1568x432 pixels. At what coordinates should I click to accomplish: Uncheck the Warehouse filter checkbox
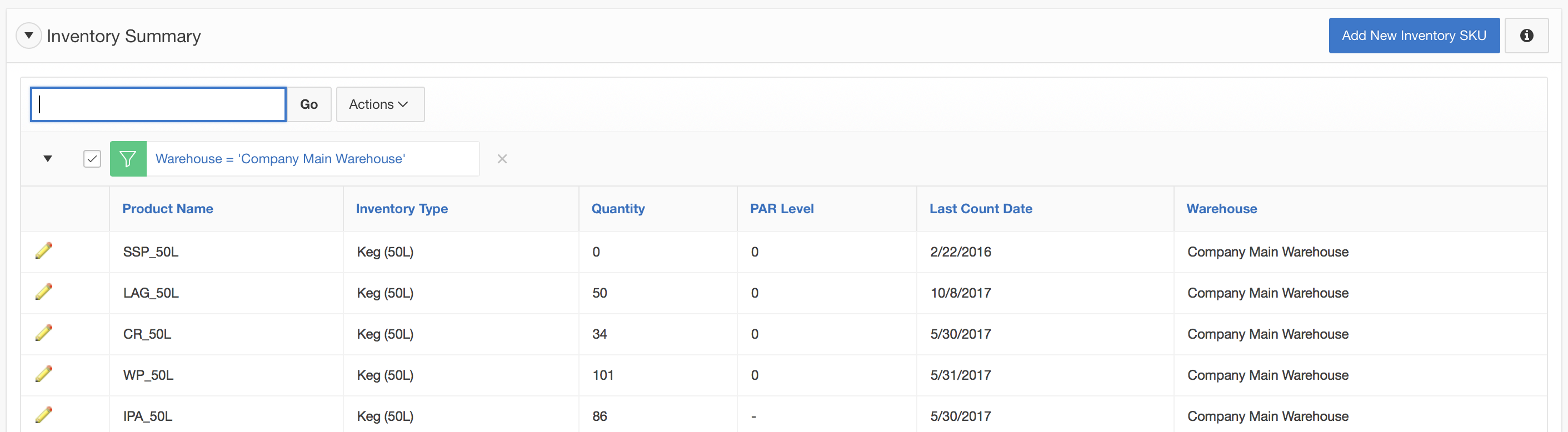tap(92, 159)
